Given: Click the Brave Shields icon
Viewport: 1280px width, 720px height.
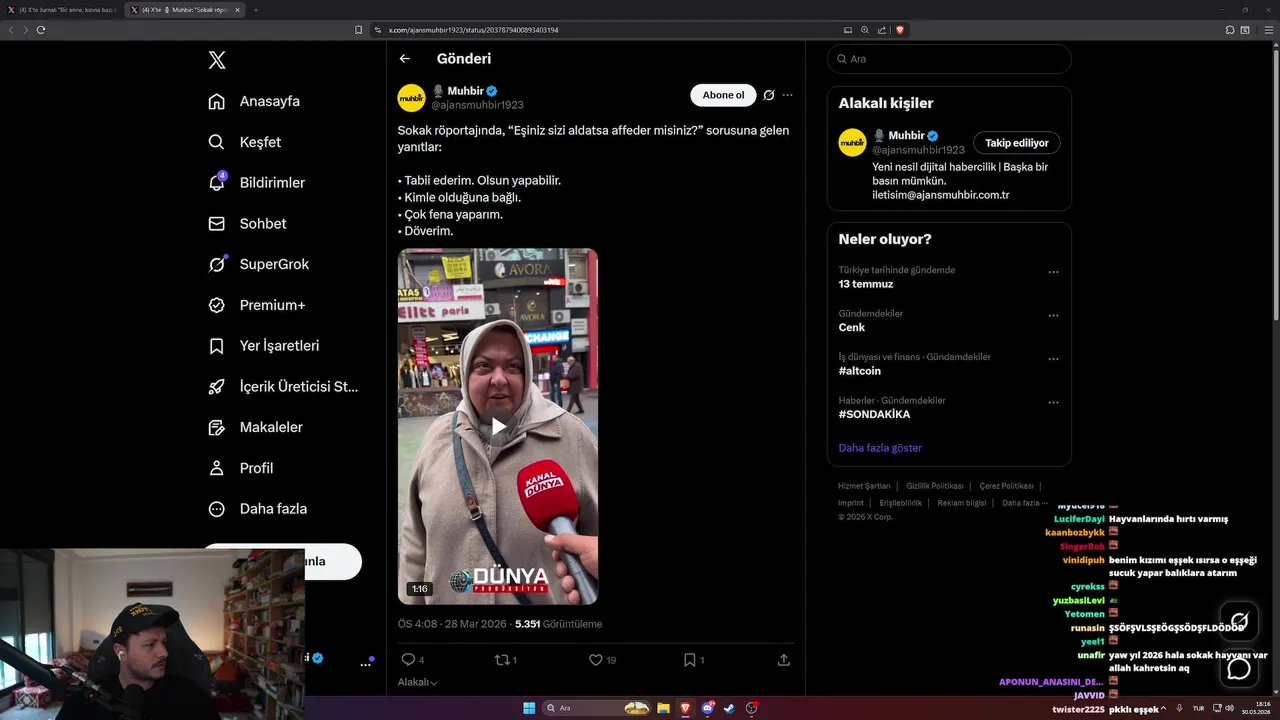Looking at the screenshot, I should click(x=900, y=30).
